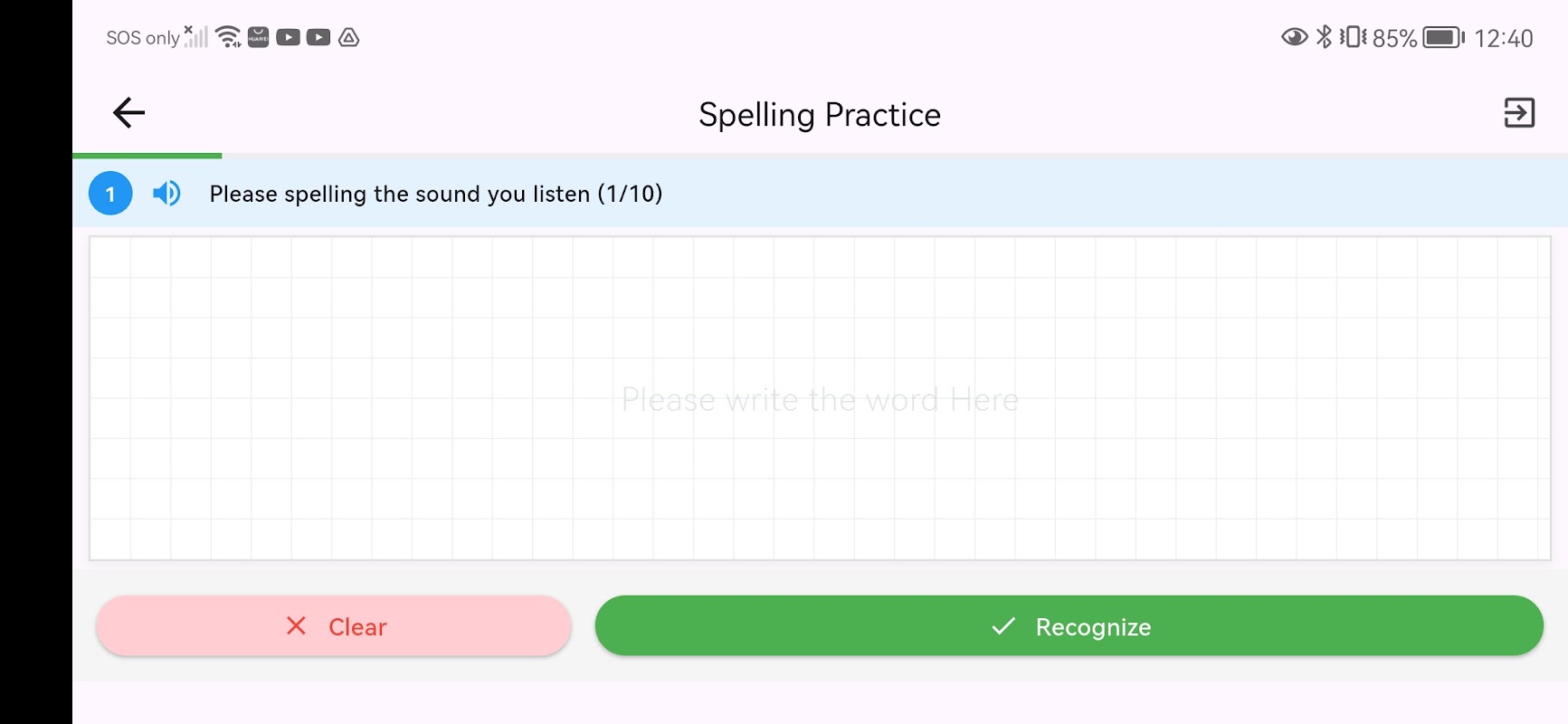This screenshot has height=724, width=1568.
Task: Tap the 12:40 clock
Action: [1504, 38]
